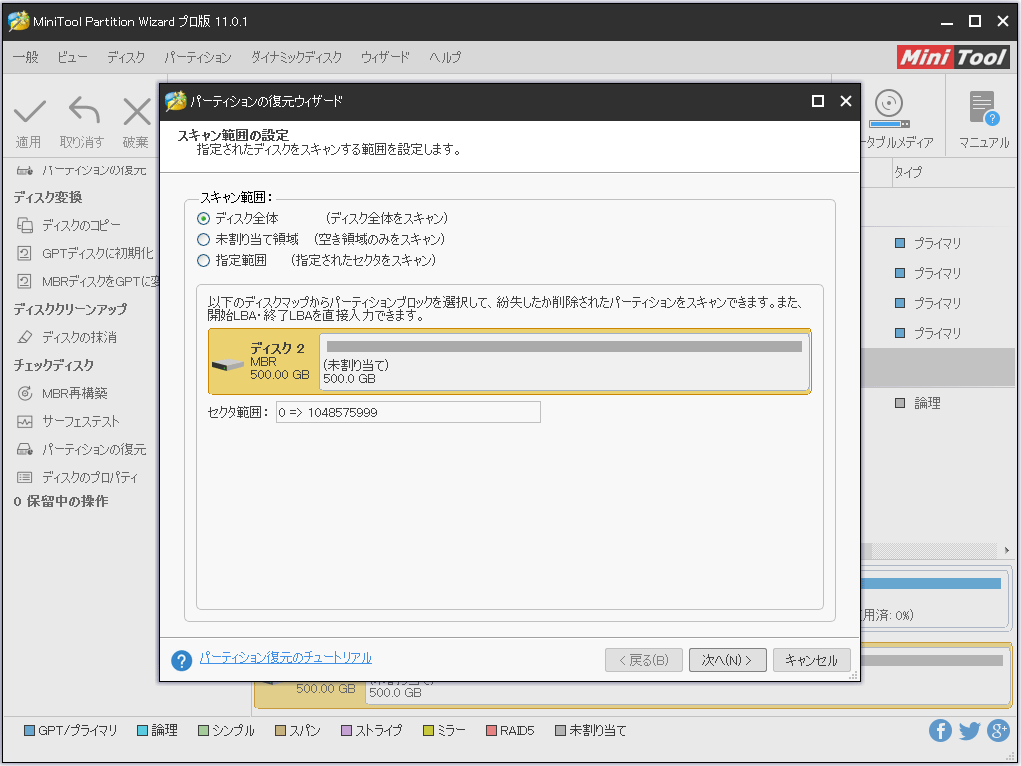The image size is (1021, 766).
Task: Click the Discard (破棄) X icon
Action: point(136,111)
